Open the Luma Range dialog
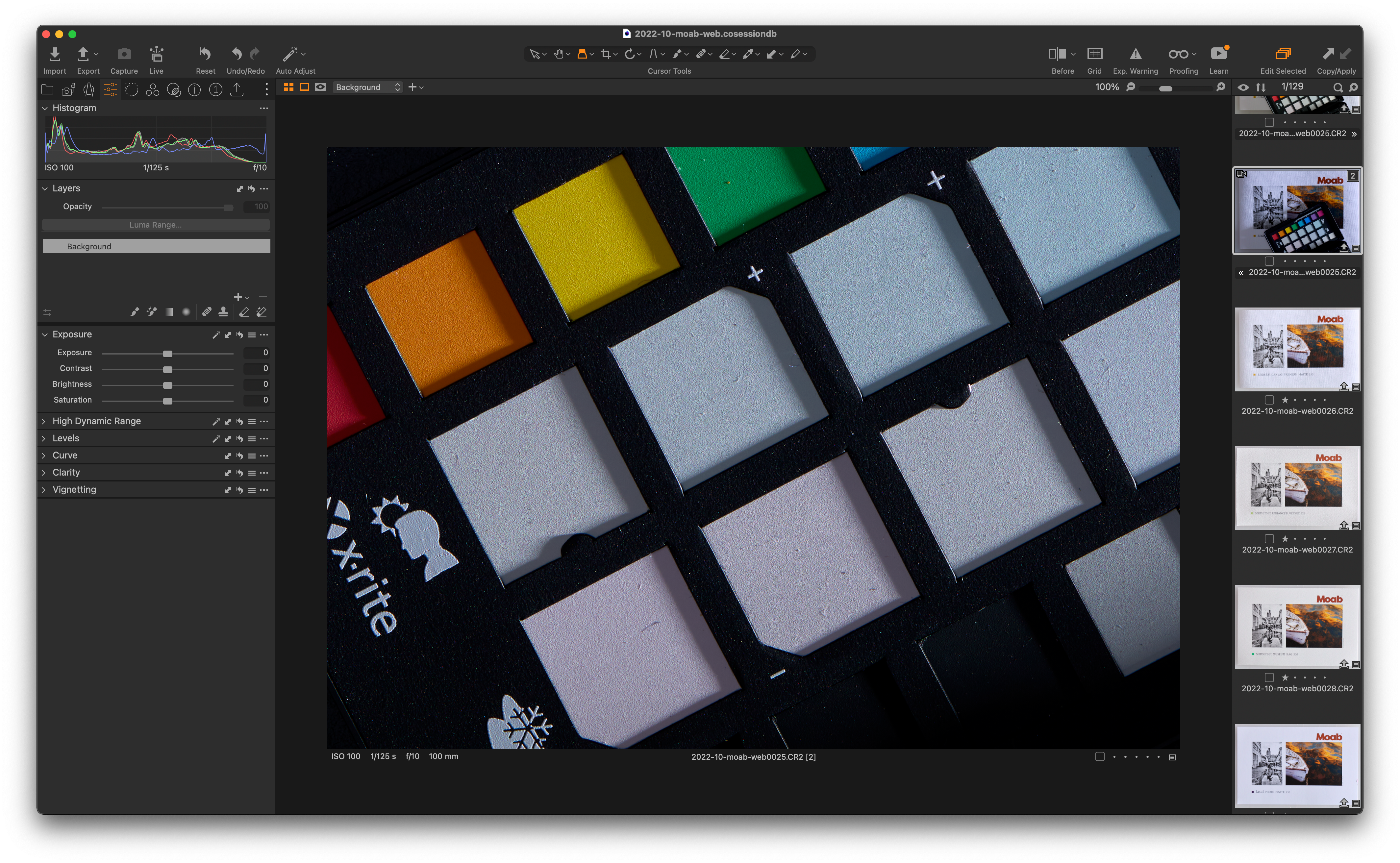The width and height of the screenshot is (1400, 863). tap(156, 224)
